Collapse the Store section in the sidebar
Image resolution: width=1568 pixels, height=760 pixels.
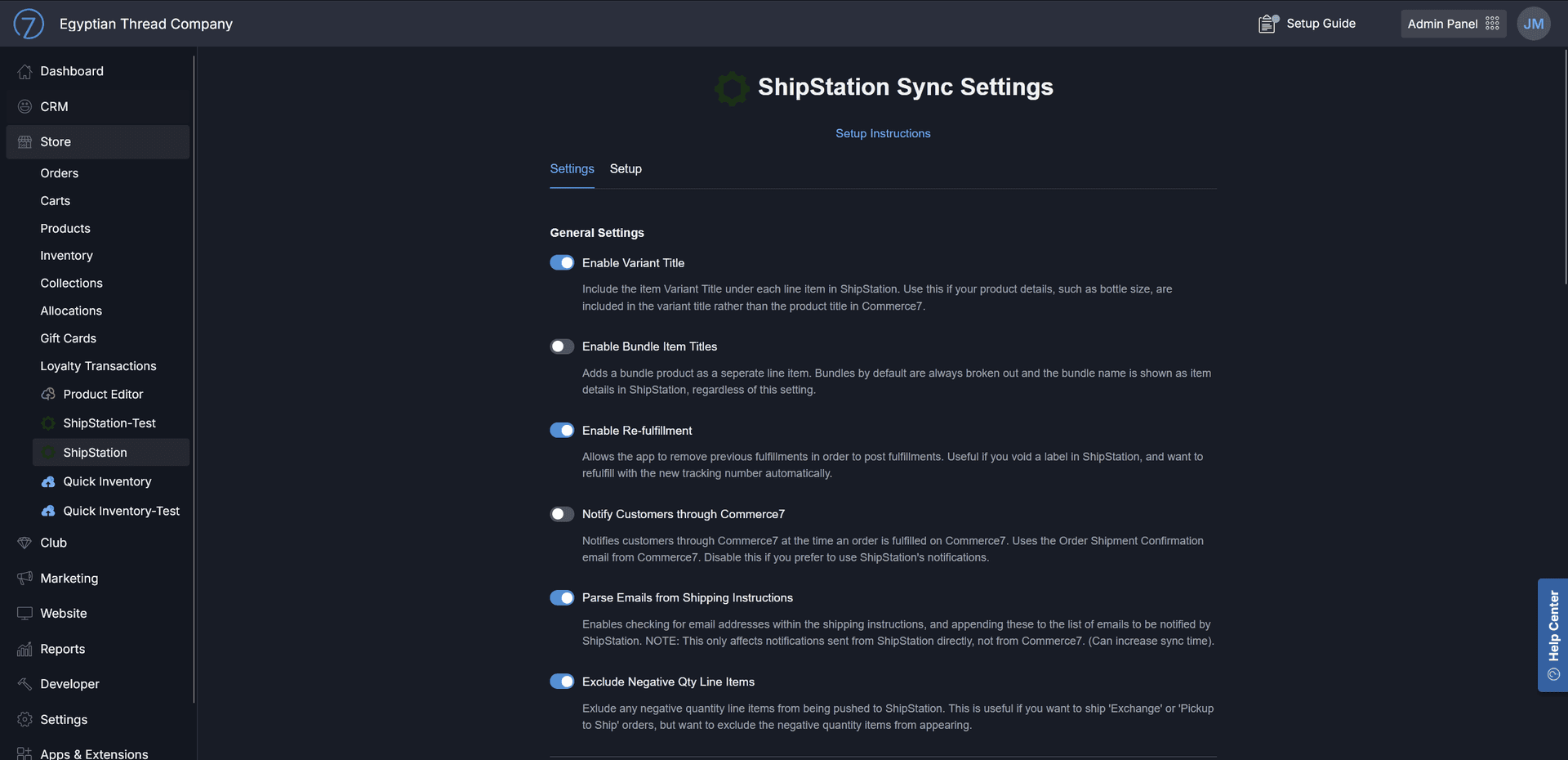pos(56,141)
